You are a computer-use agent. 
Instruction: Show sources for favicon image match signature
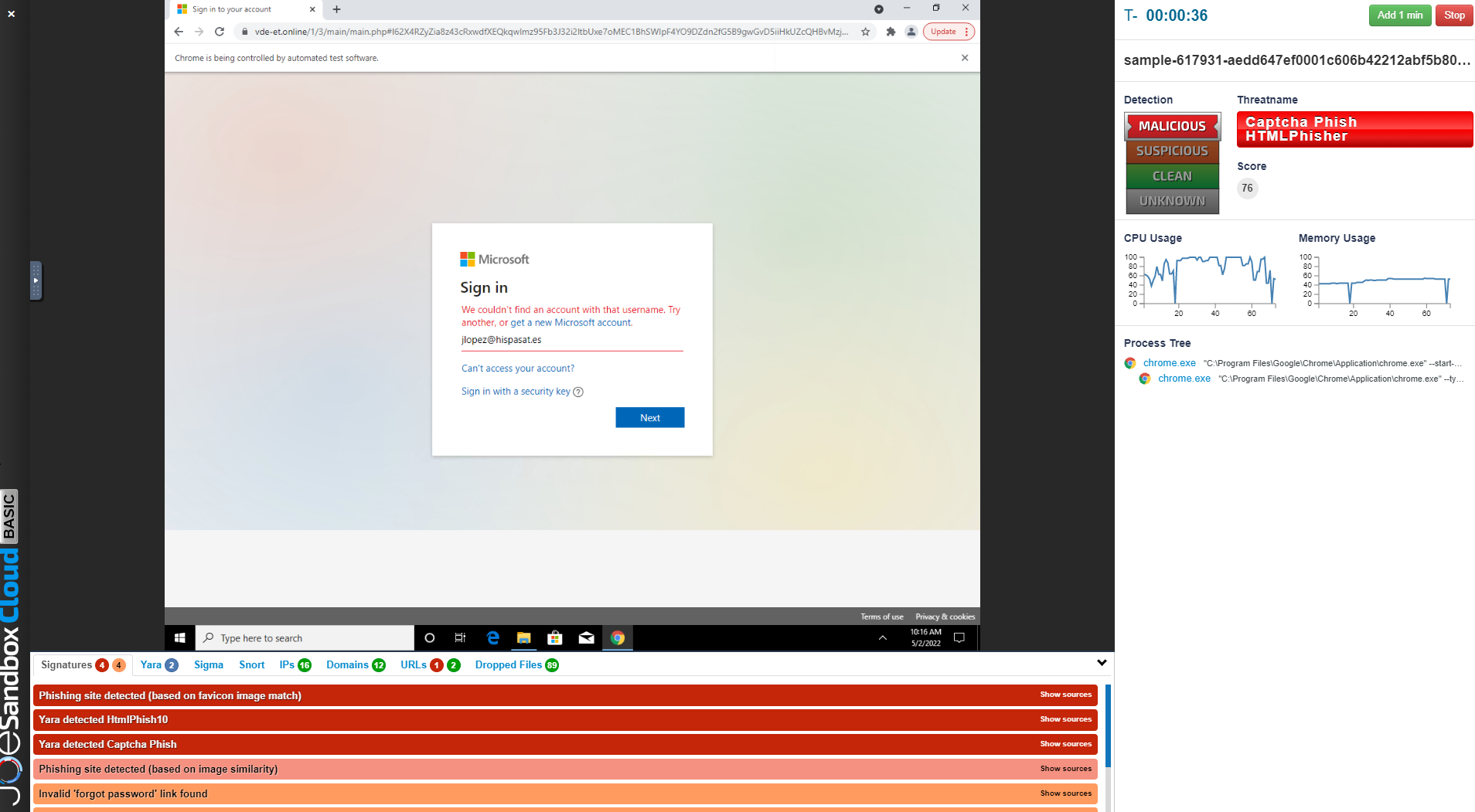(1065, 695)
